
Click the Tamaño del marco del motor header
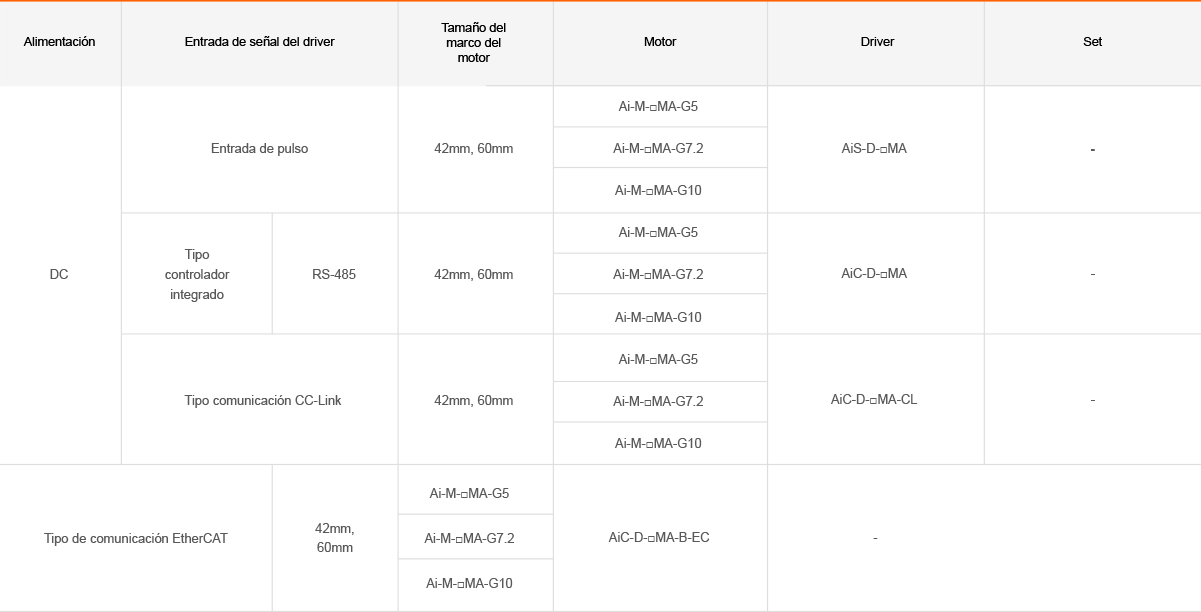click(474, 43)
